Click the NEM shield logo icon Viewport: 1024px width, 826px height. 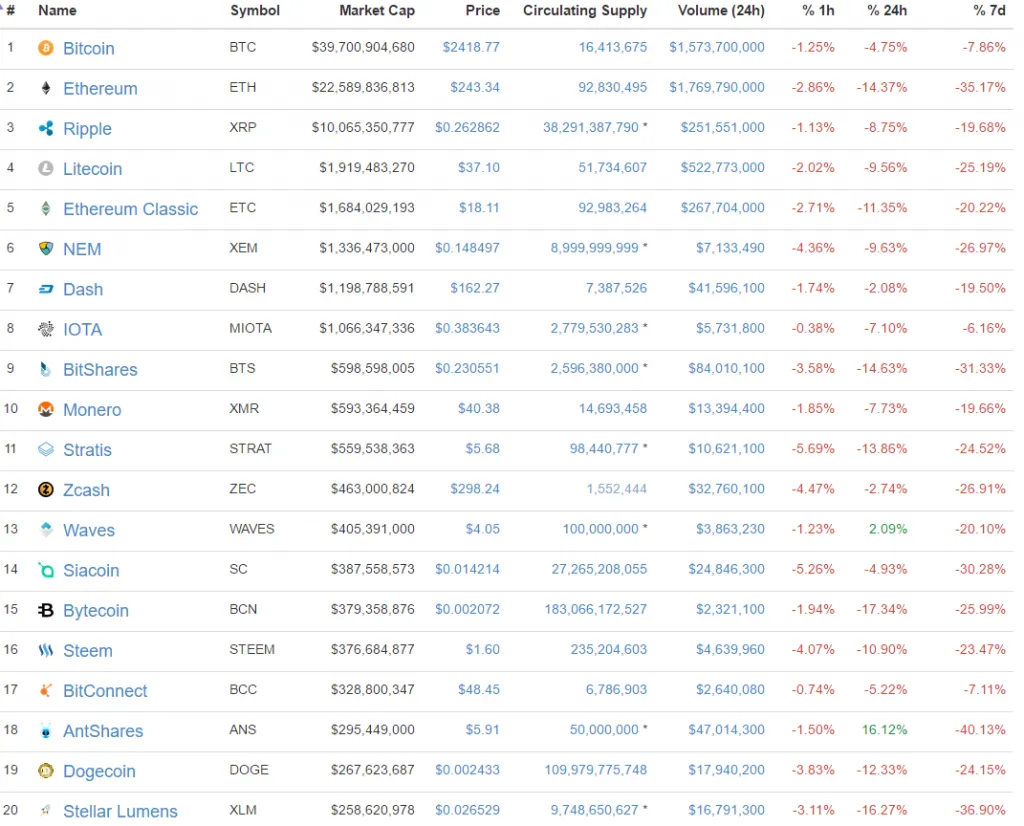pyautogui.click(x=46, y=248)
